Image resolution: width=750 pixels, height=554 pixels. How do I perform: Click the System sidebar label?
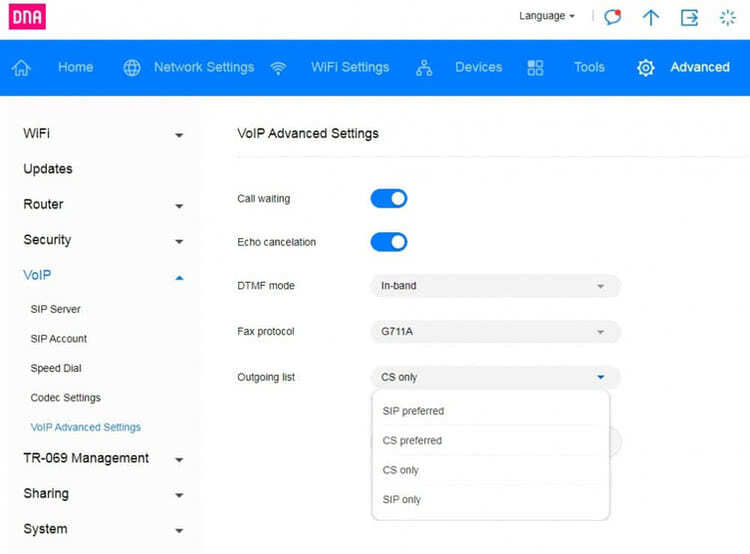pos(45,529)
